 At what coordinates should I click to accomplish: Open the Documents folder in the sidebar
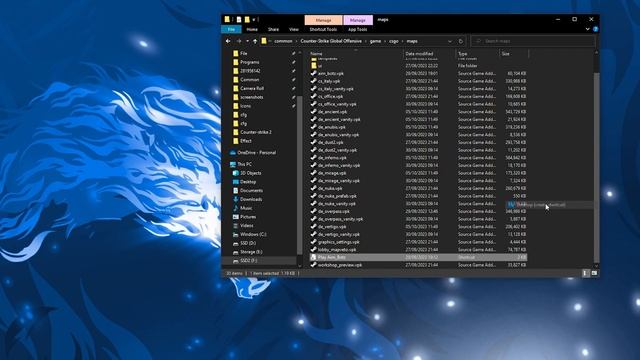pyautogui.click(x=251, y=191)
